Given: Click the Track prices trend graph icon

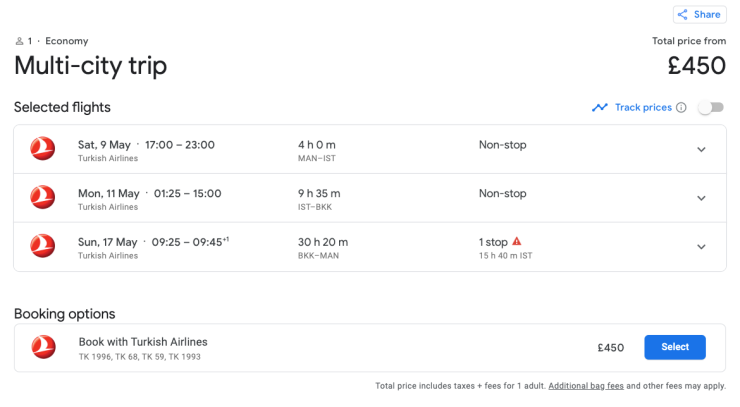Looking at the screenshot, I should click(x=600, y=108).
